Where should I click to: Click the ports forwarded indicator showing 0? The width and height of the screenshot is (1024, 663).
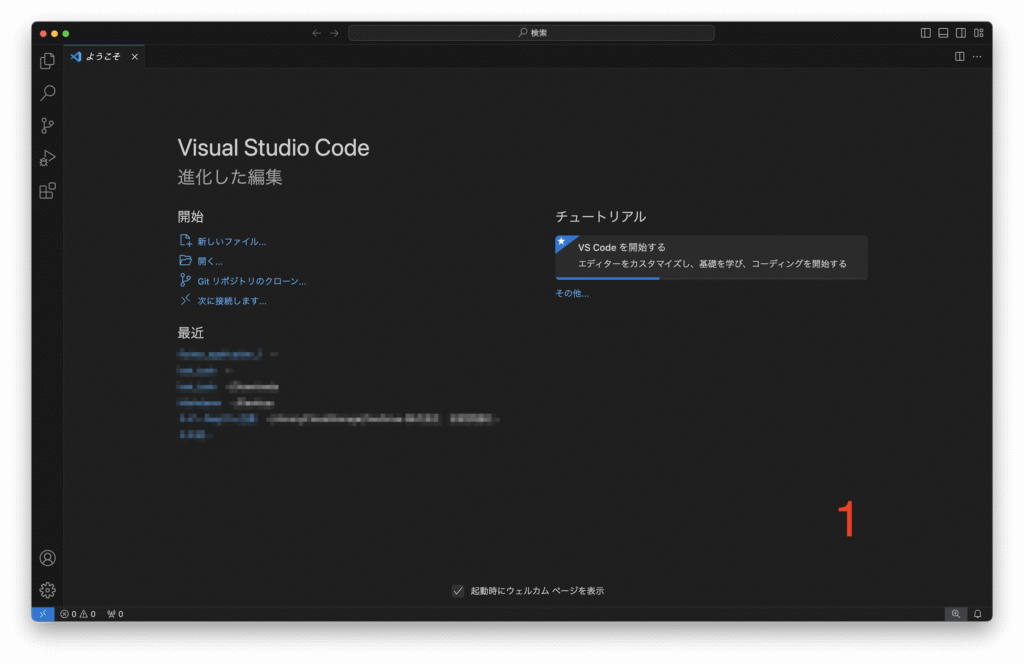pos(115,614)
